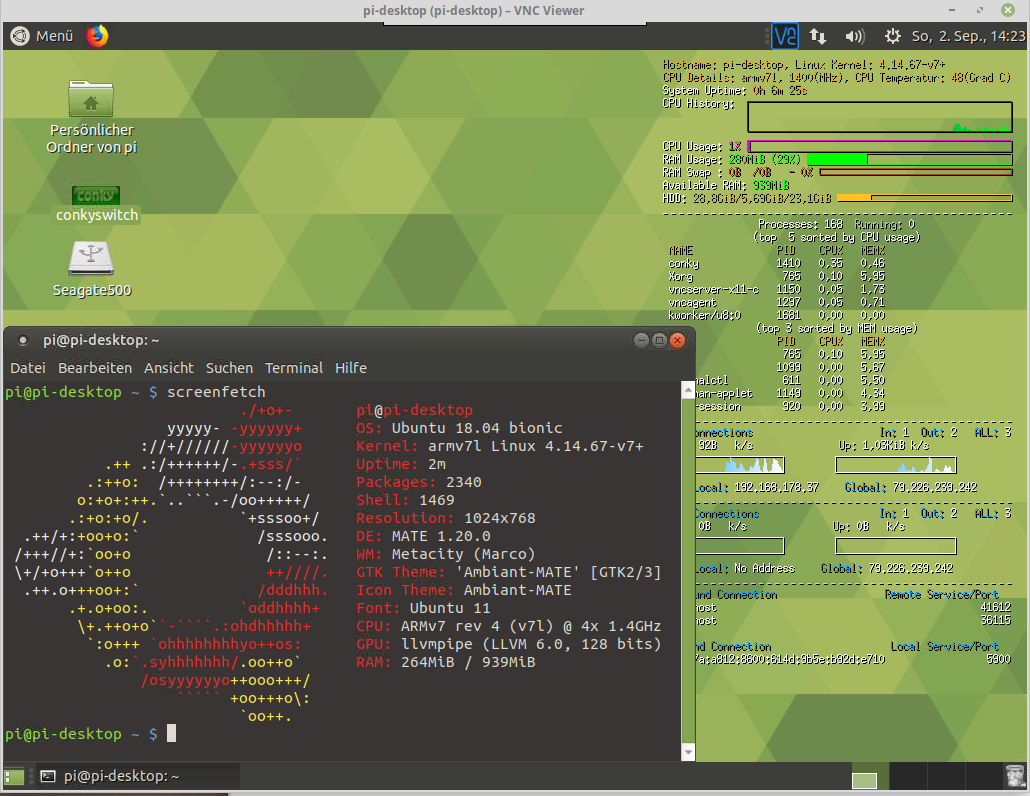Open the Datei menu in terminal

point(28,368)
